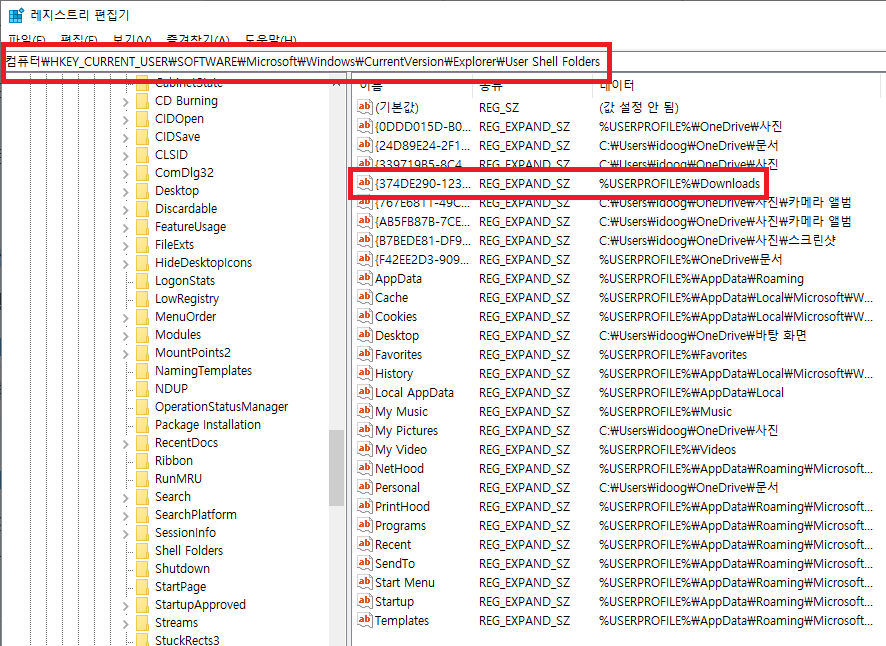886x646 pixels.
Task: Click the string icon beside Cookies value
Action: pyautogui.click(x=364, y=316)
